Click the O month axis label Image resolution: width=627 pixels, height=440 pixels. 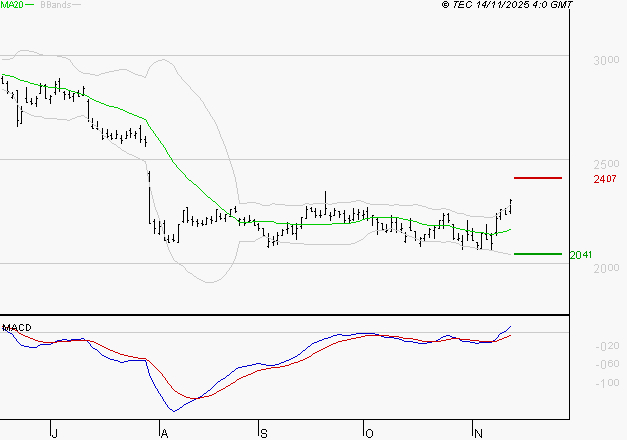click(369, 433)
